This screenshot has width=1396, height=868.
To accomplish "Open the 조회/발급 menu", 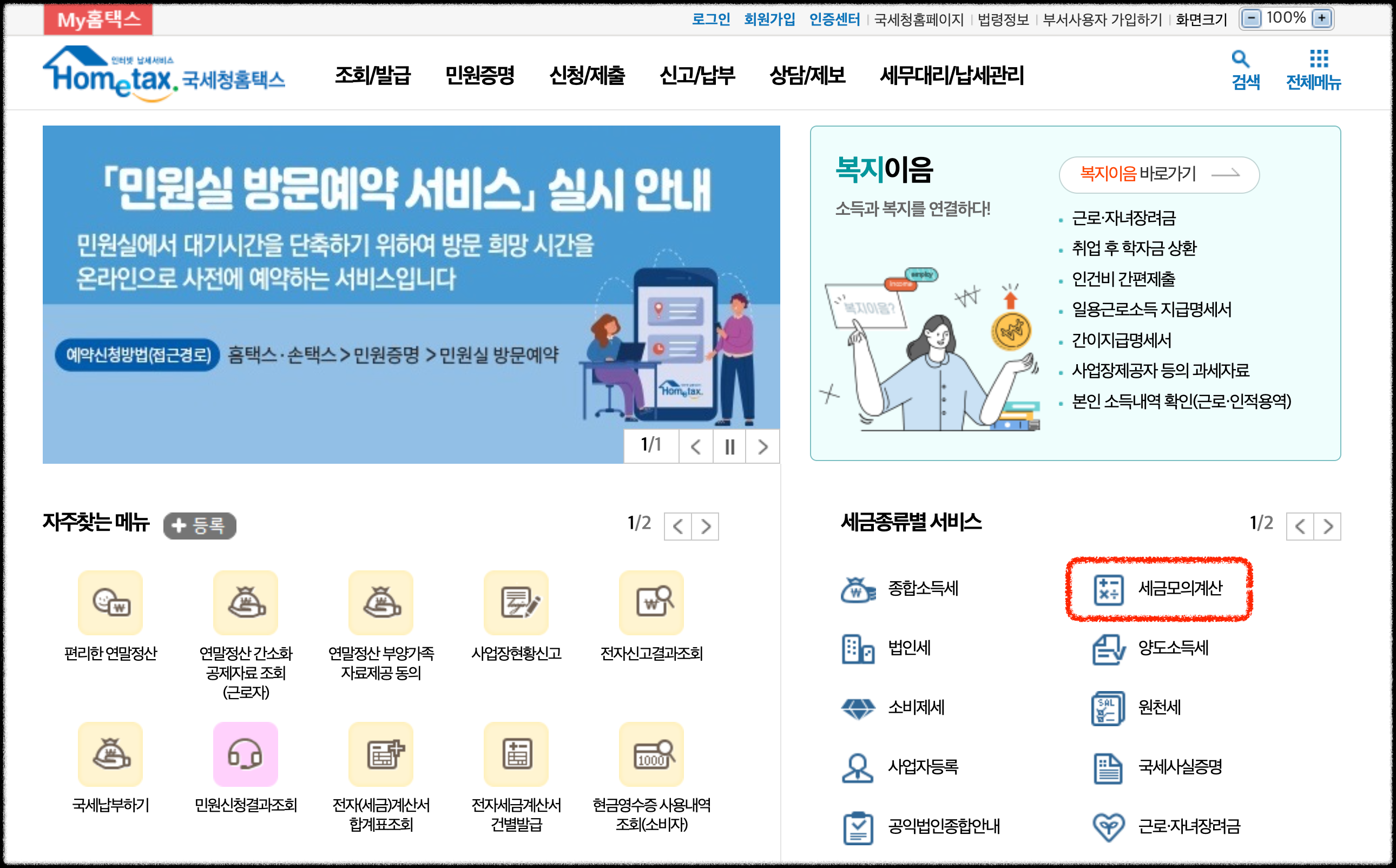I will 372,75.
